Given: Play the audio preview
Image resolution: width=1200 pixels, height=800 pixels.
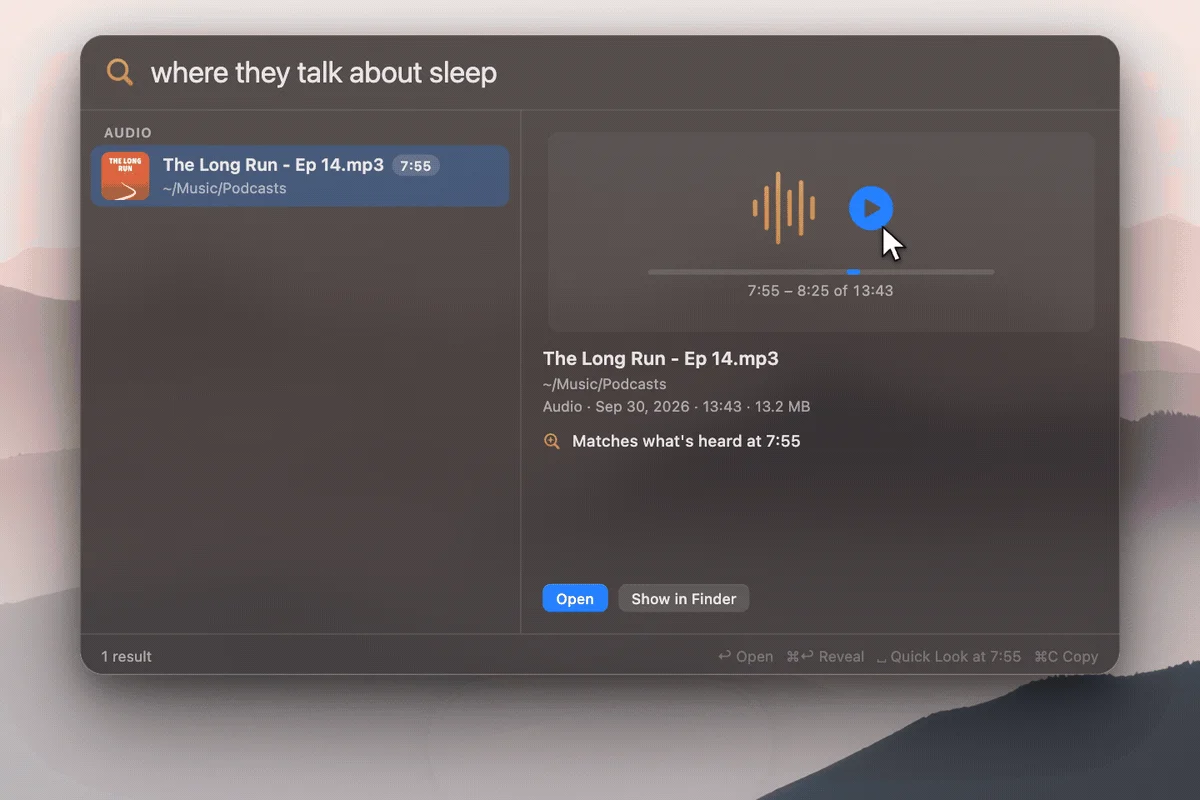Looking at the screenshot, I should tap(871, 208).
